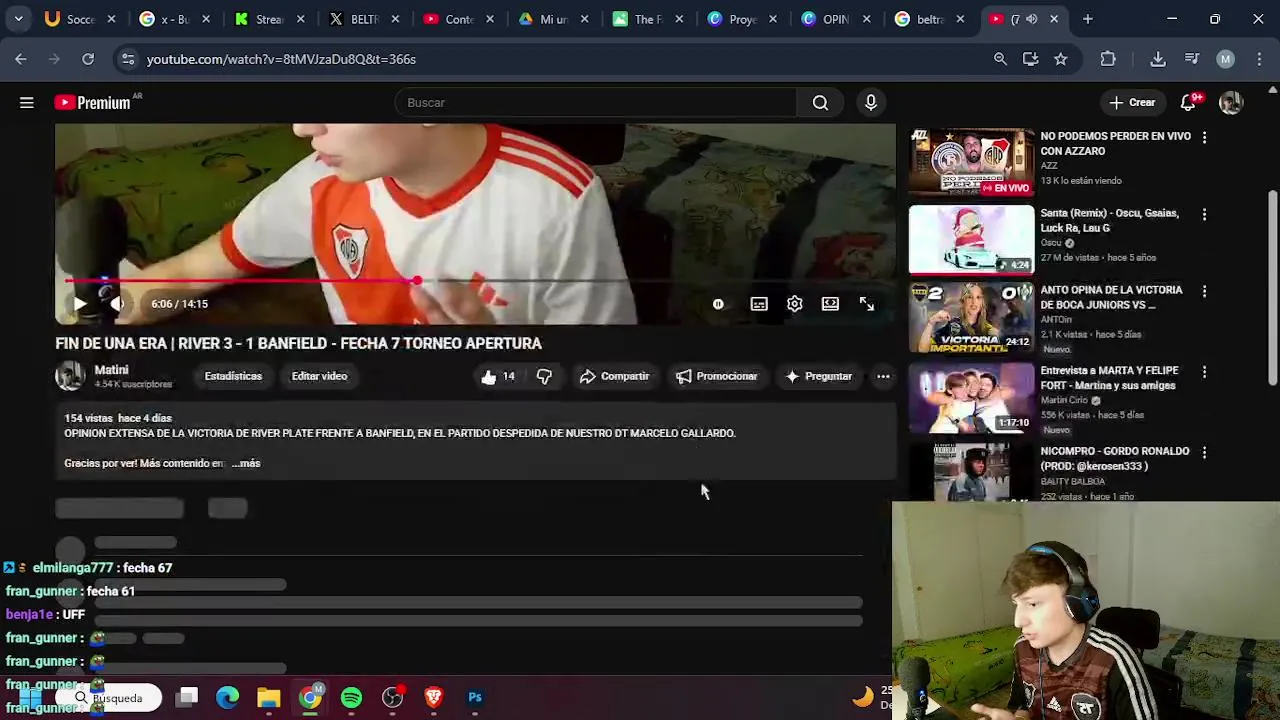Open Microsoft Edge from the taskbar
The image size is (1280, 720).
(x=228, y=697)
